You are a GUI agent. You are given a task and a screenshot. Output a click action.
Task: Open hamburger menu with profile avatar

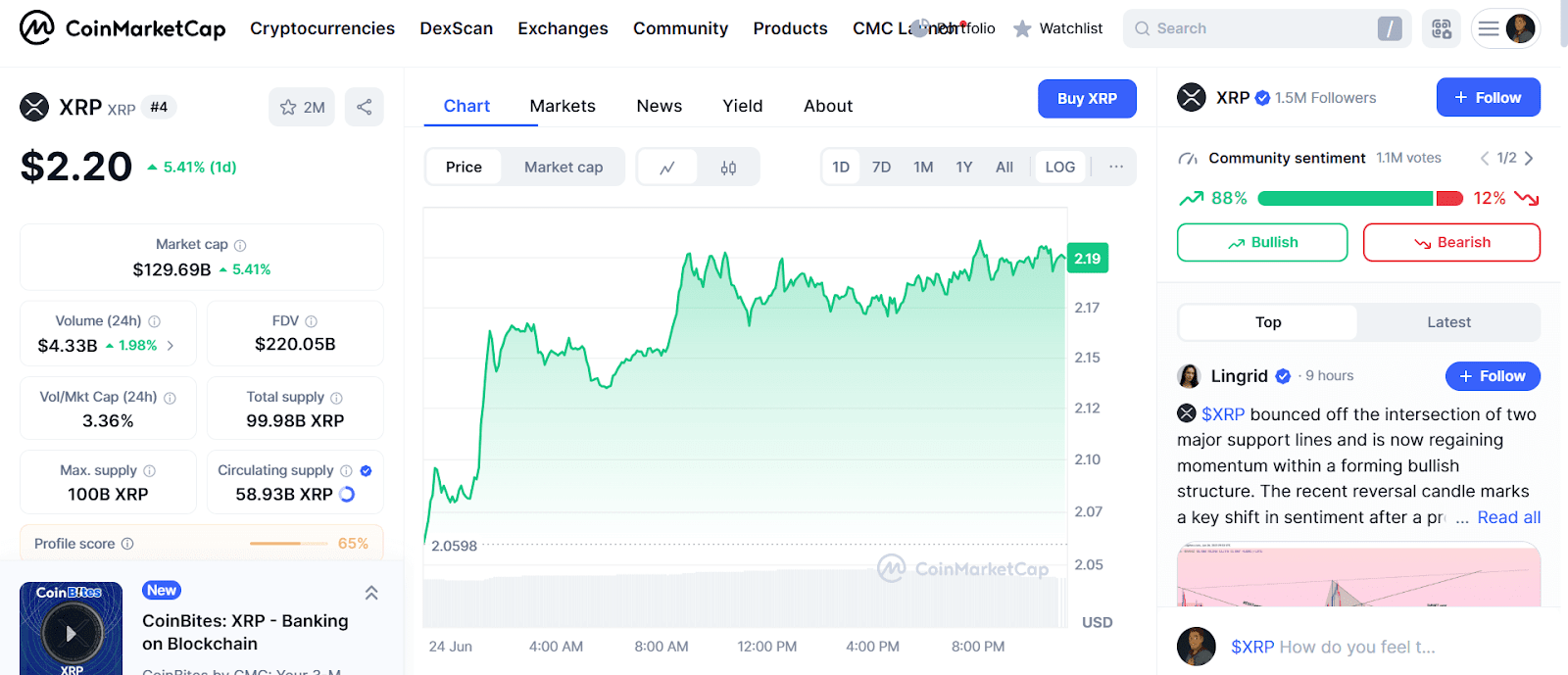1506,28
